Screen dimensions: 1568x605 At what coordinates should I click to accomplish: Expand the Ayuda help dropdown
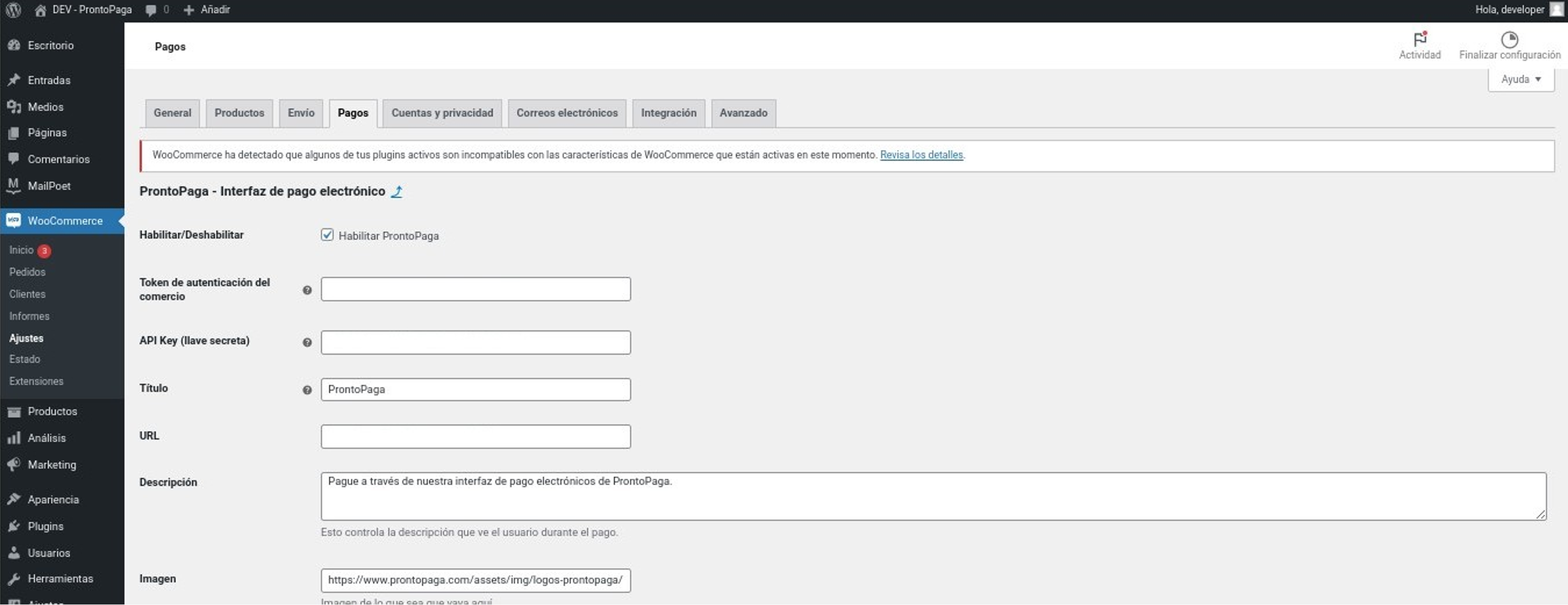(x=1520, y=80)
